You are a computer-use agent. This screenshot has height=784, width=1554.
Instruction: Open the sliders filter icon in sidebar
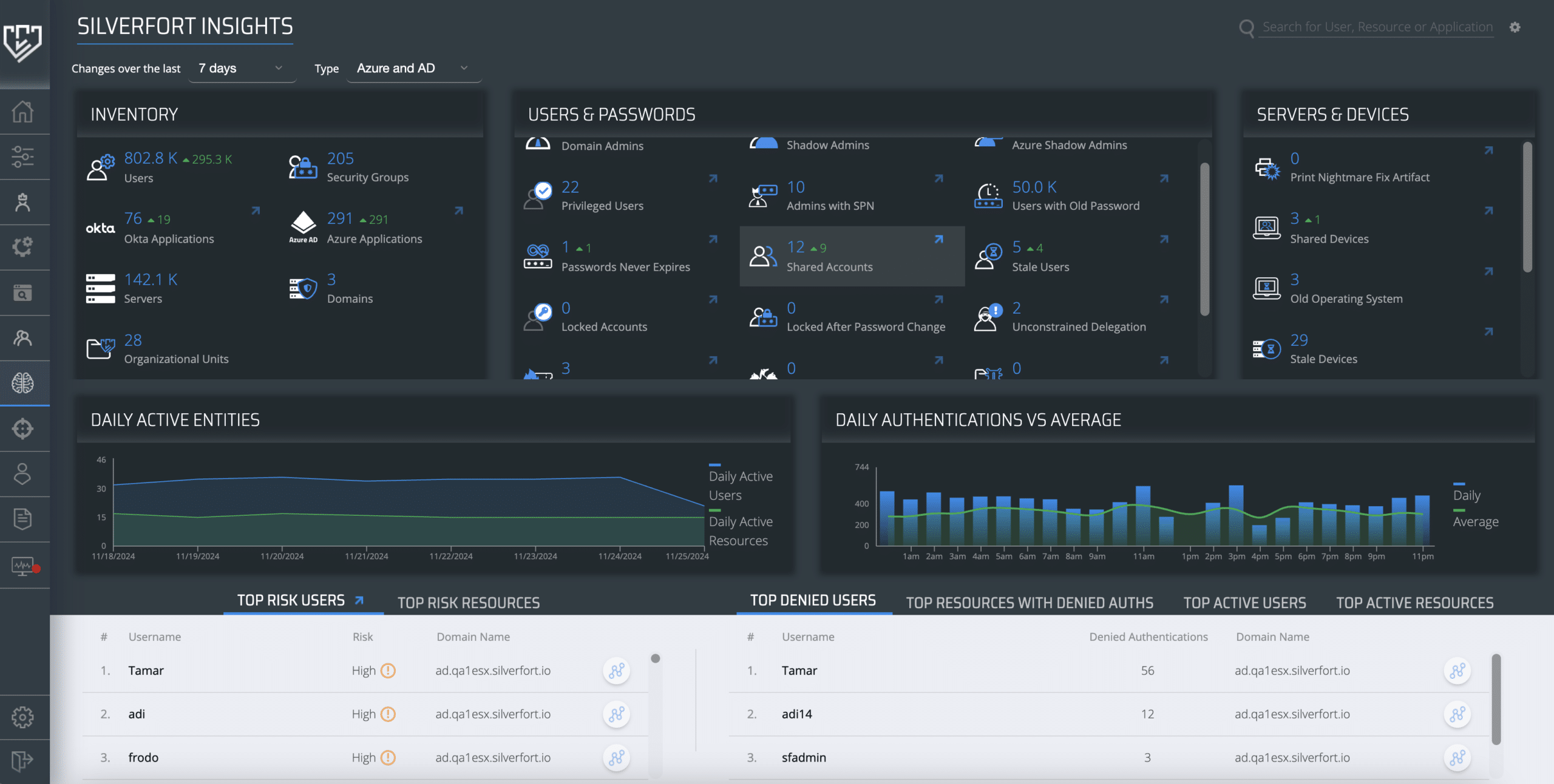pos(22,157)
